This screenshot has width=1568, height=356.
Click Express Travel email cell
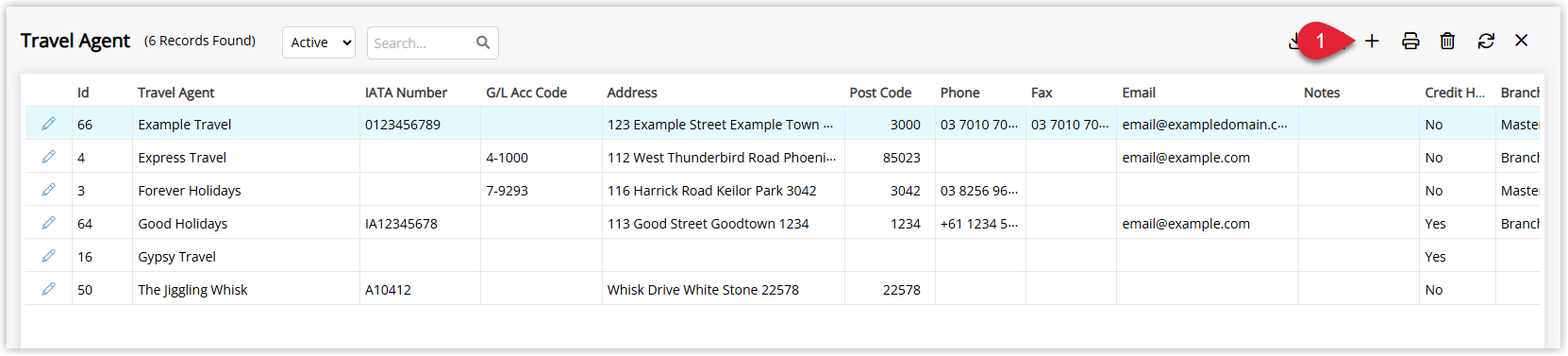(x=1186, y=158)
